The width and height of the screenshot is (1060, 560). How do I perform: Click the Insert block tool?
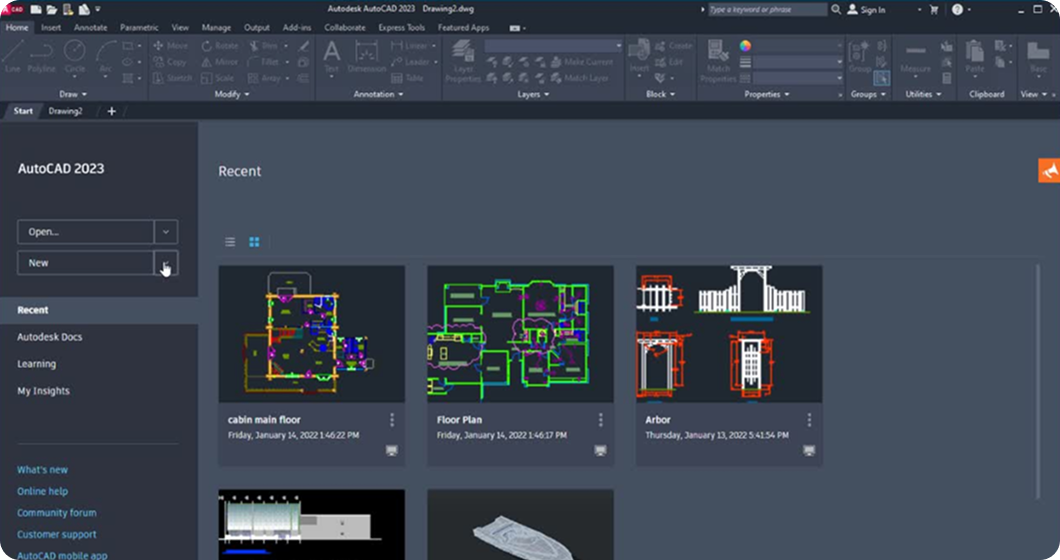(x=639, y=57)
